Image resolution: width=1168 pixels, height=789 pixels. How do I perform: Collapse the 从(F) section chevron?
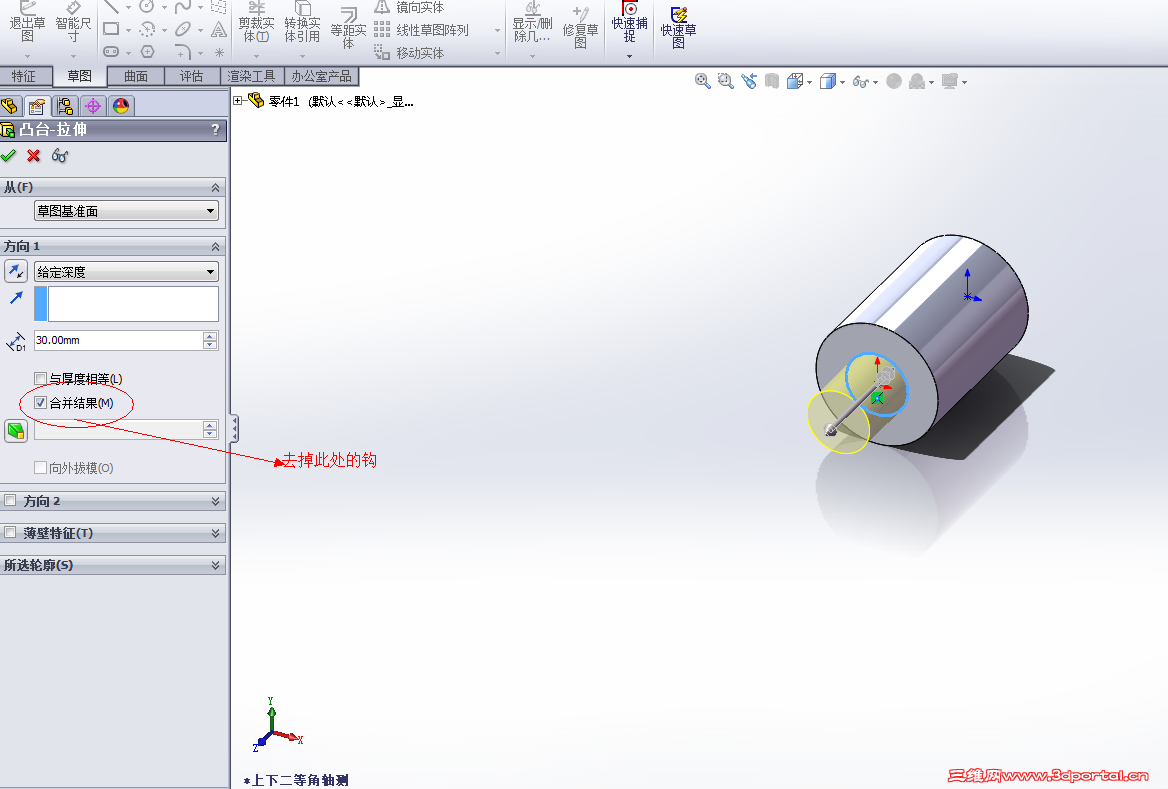215,187
